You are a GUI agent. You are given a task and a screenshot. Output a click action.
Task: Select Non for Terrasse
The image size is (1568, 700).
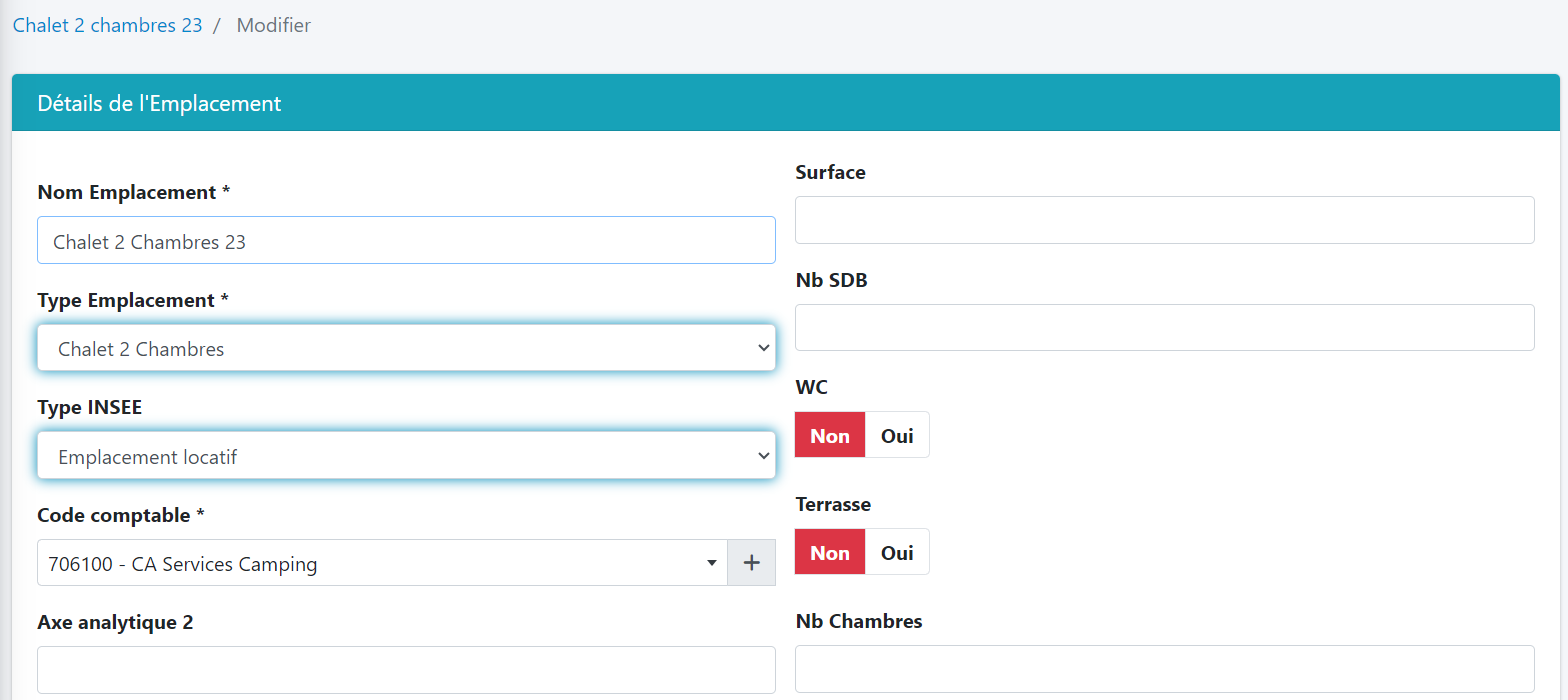830,553
